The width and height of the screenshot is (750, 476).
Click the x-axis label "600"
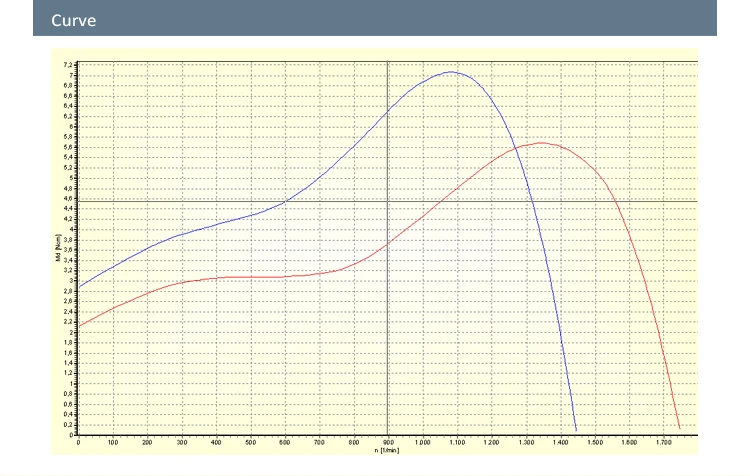click(285, 443)
